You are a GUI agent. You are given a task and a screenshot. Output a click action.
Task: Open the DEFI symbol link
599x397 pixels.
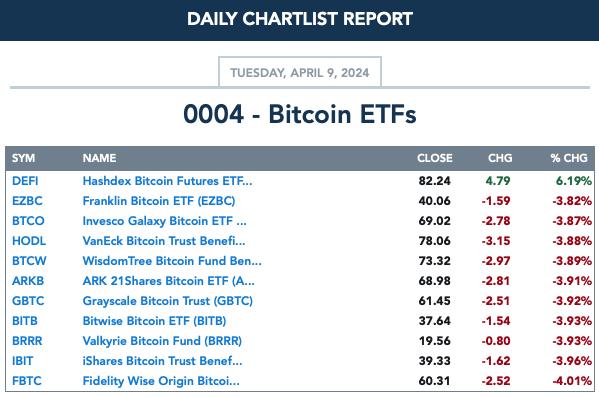[x=25, y=181]
